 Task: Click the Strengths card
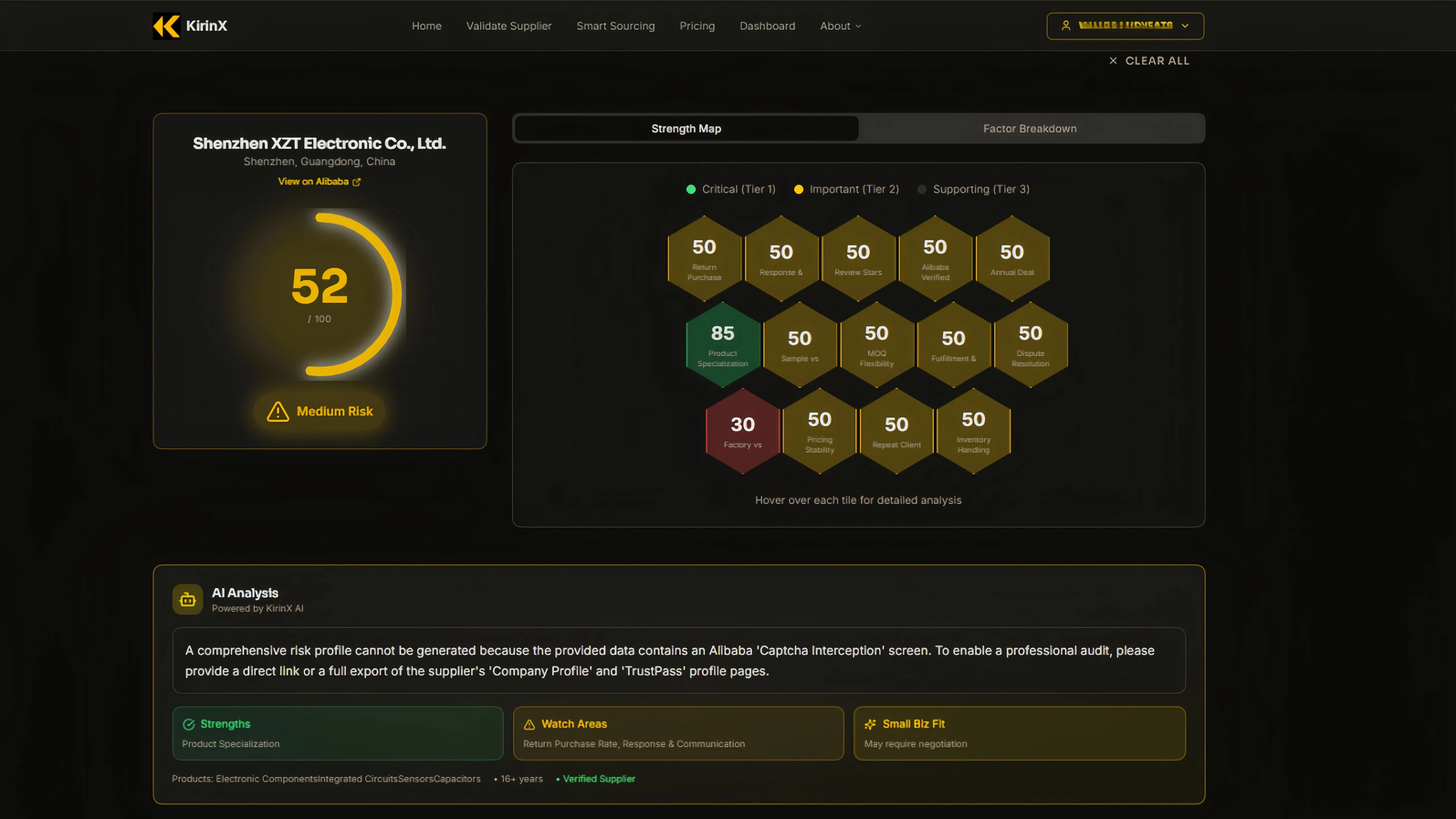coord(338,733)
